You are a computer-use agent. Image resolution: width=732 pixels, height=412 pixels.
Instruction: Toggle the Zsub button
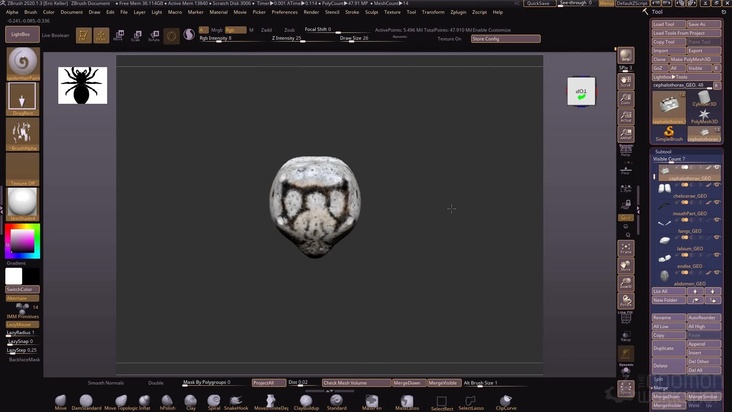(x=289, y=30)
